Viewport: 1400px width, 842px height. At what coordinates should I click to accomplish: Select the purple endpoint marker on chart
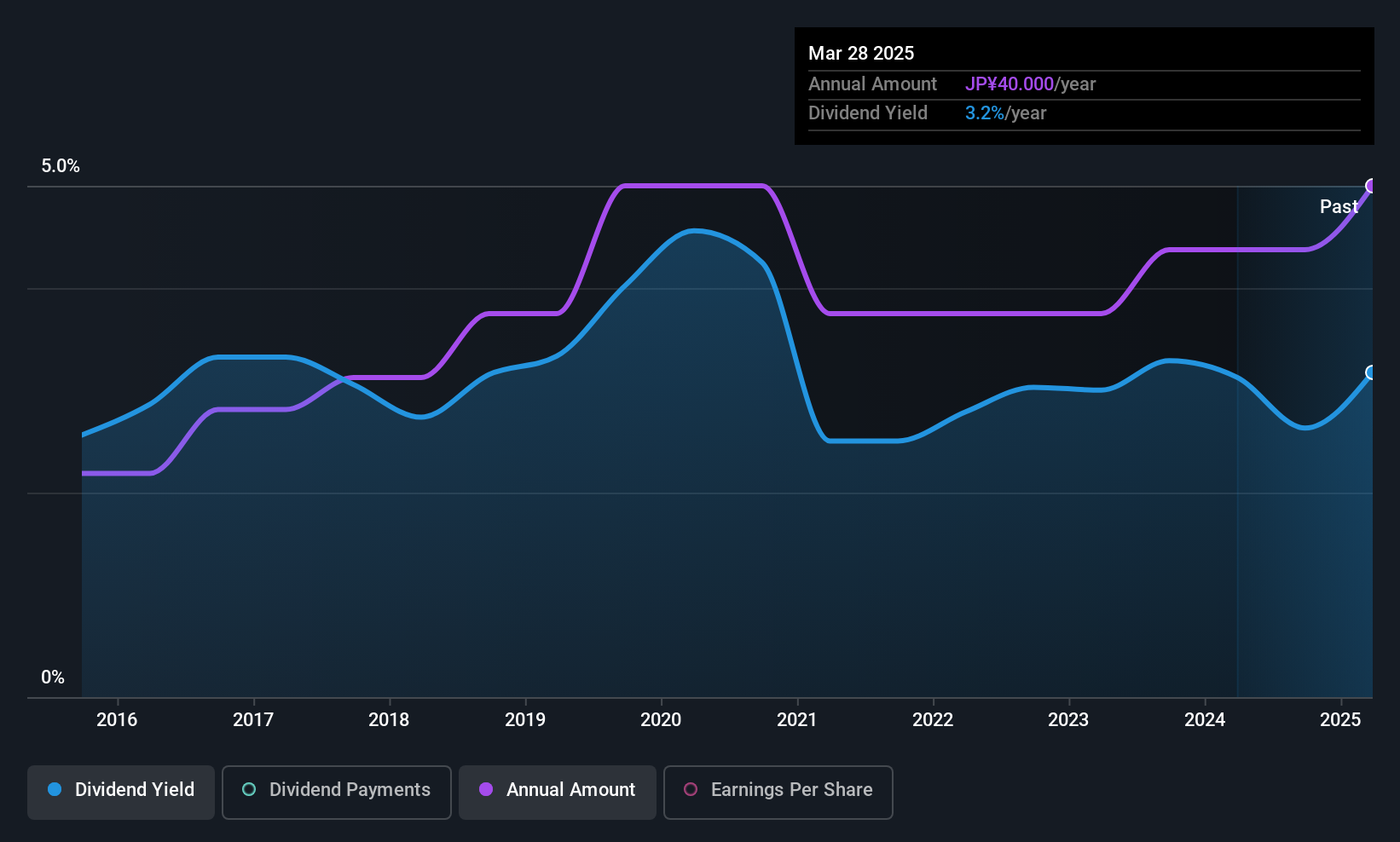coord(1371,186)
